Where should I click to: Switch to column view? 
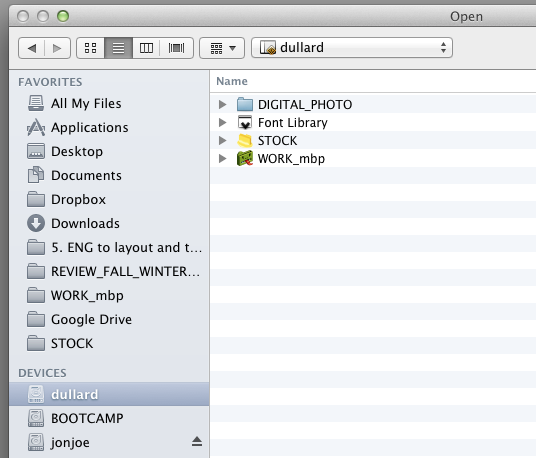[146, 48]
